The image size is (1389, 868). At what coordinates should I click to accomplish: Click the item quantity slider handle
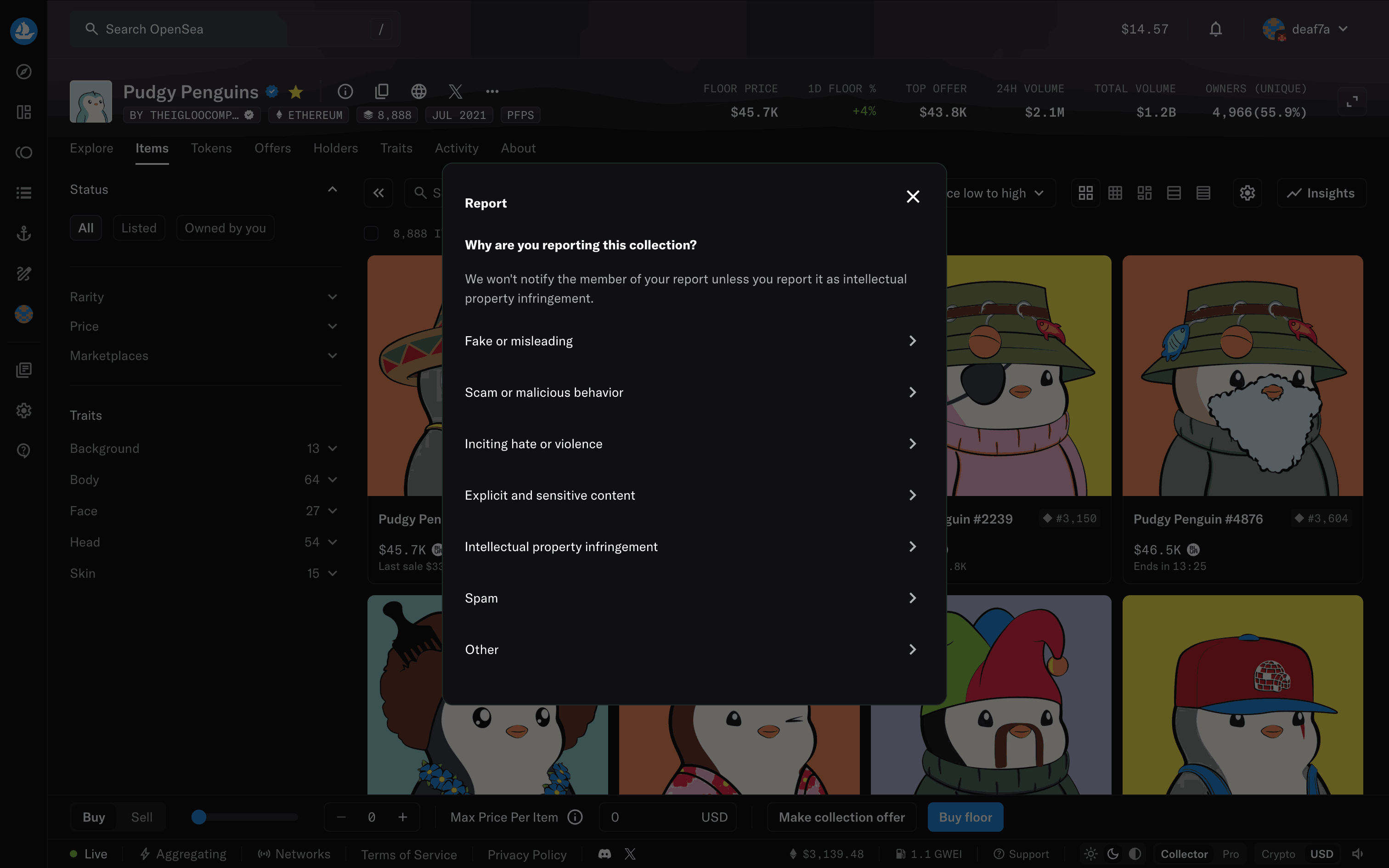click(x=198, y=817)
